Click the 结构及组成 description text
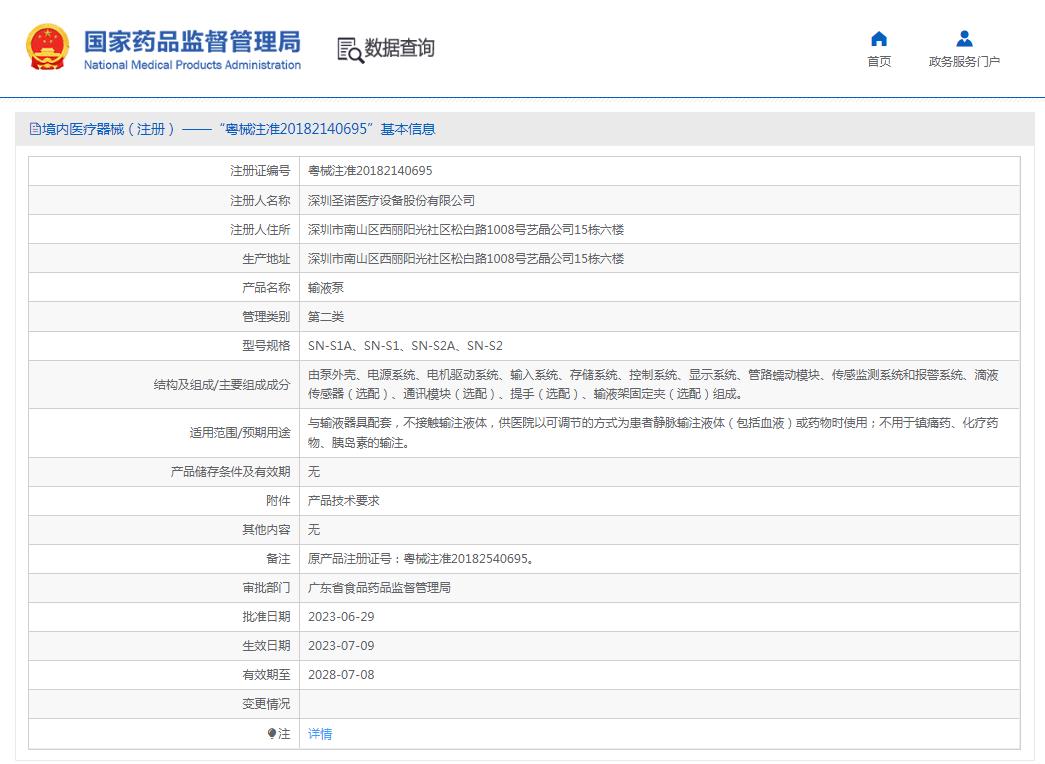The image size is (1045, 764). (x=653, y=384)
